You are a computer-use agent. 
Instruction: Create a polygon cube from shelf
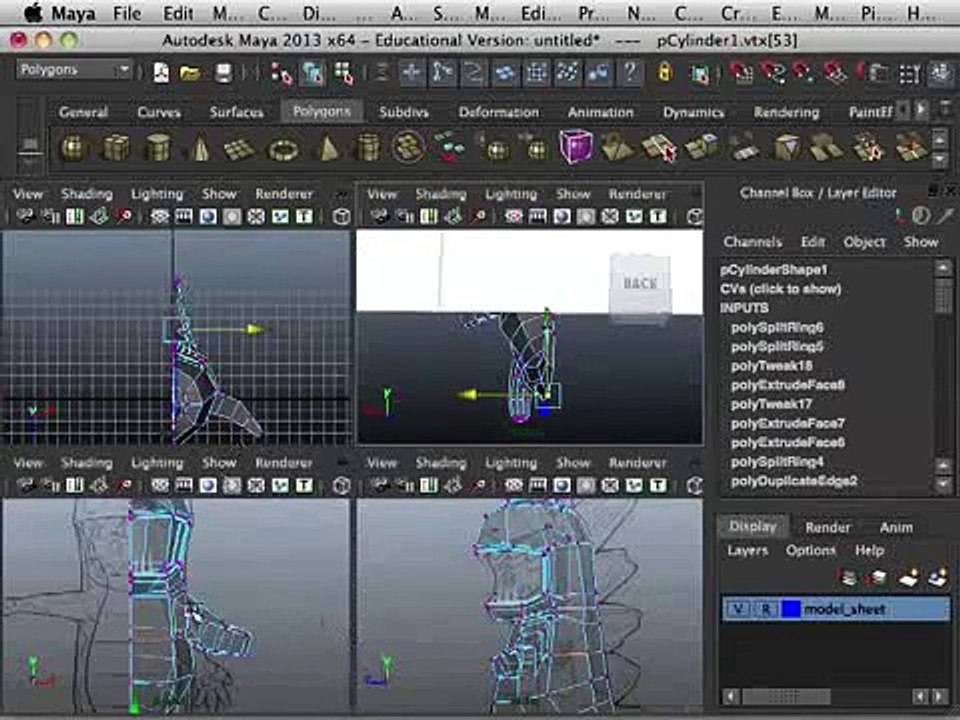[x=116, y=148]
